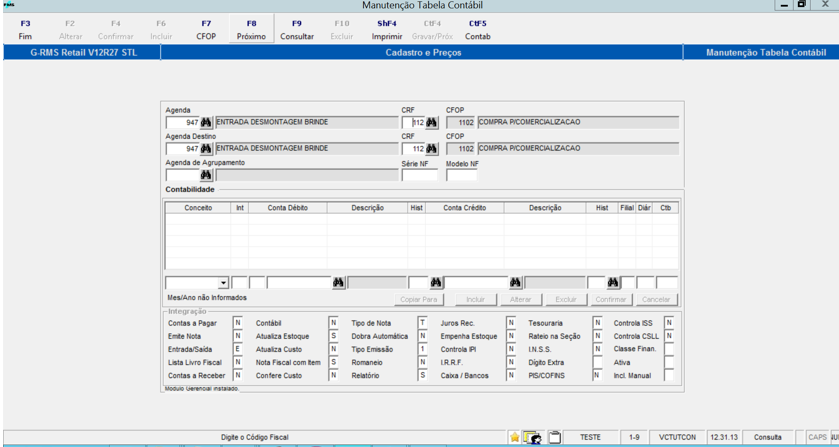The image size is (839, 447).
Task: Click the Atualiza Estoque flag field
Action: point(333,336)
